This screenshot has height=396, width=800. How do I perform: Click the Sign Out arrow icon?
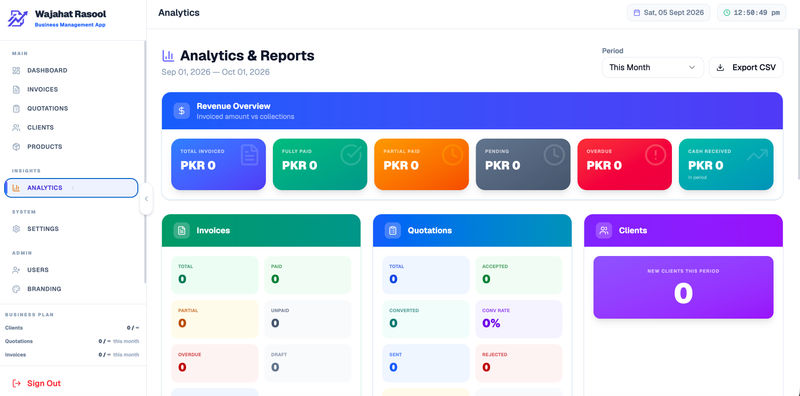(x=16, y=383)
